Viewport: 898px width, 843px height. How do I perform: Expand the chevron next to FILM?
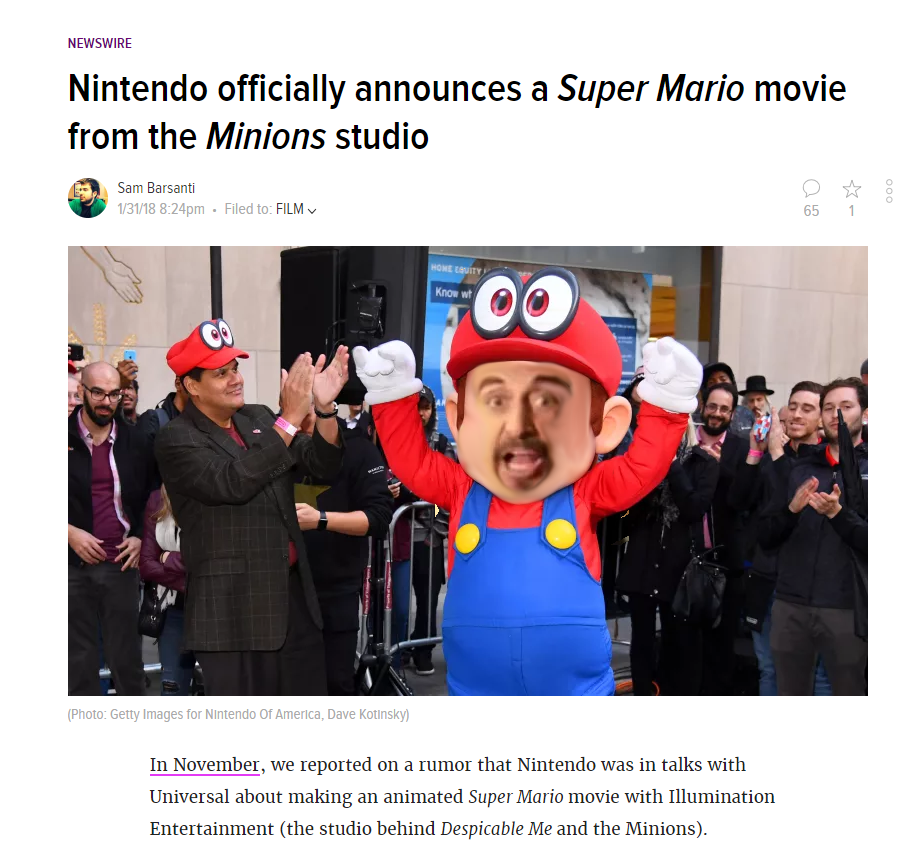[x=312, y=211]
